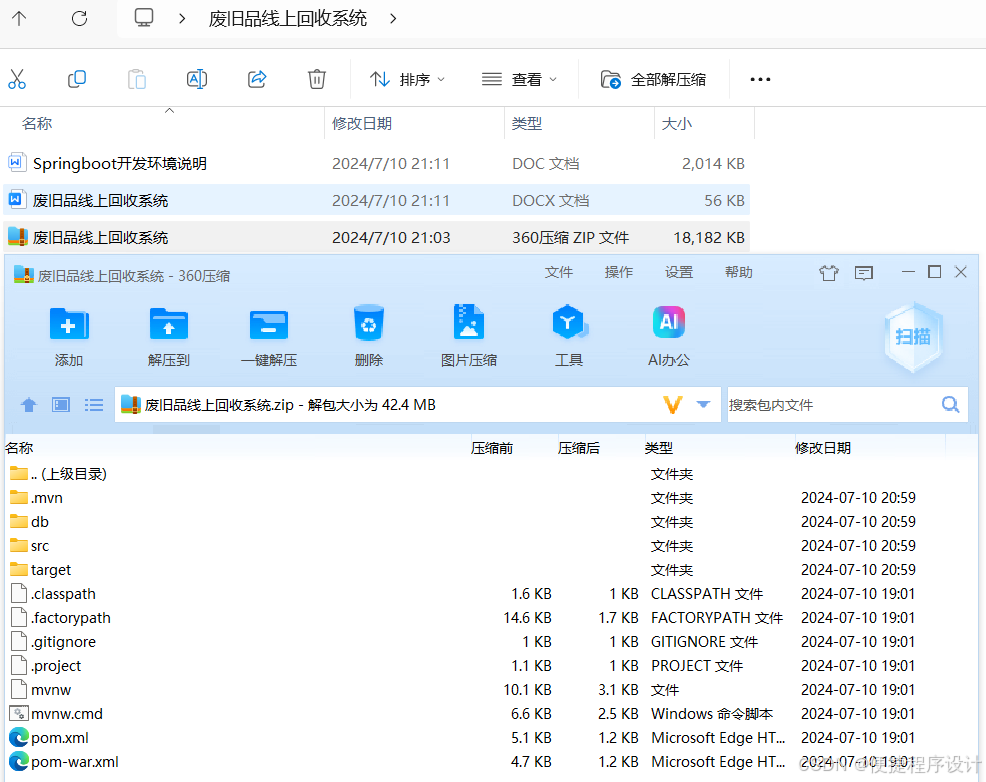
Task: Sort Explorer by 名称 column
Action: [x=36, y=123]
